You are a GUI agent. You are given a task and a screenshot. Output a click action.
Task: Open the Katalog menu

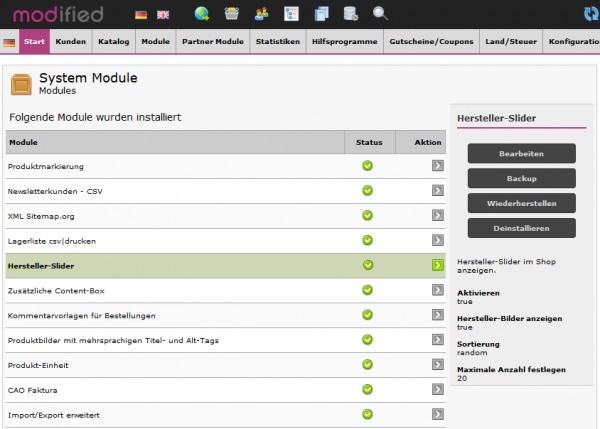[x=113, y=43]
